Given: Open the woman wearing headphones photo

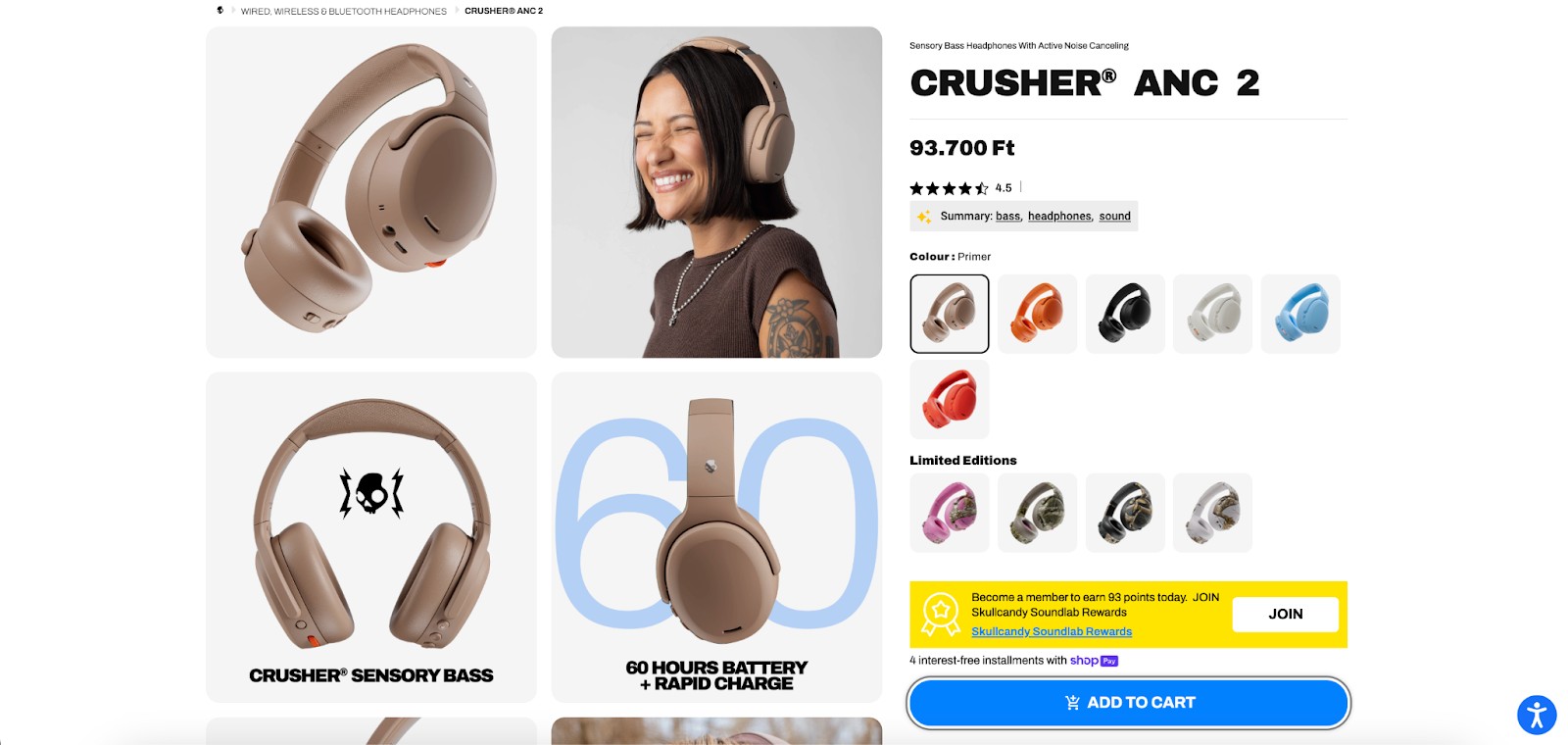Looking at the screenshot, I should click(716, 192).
